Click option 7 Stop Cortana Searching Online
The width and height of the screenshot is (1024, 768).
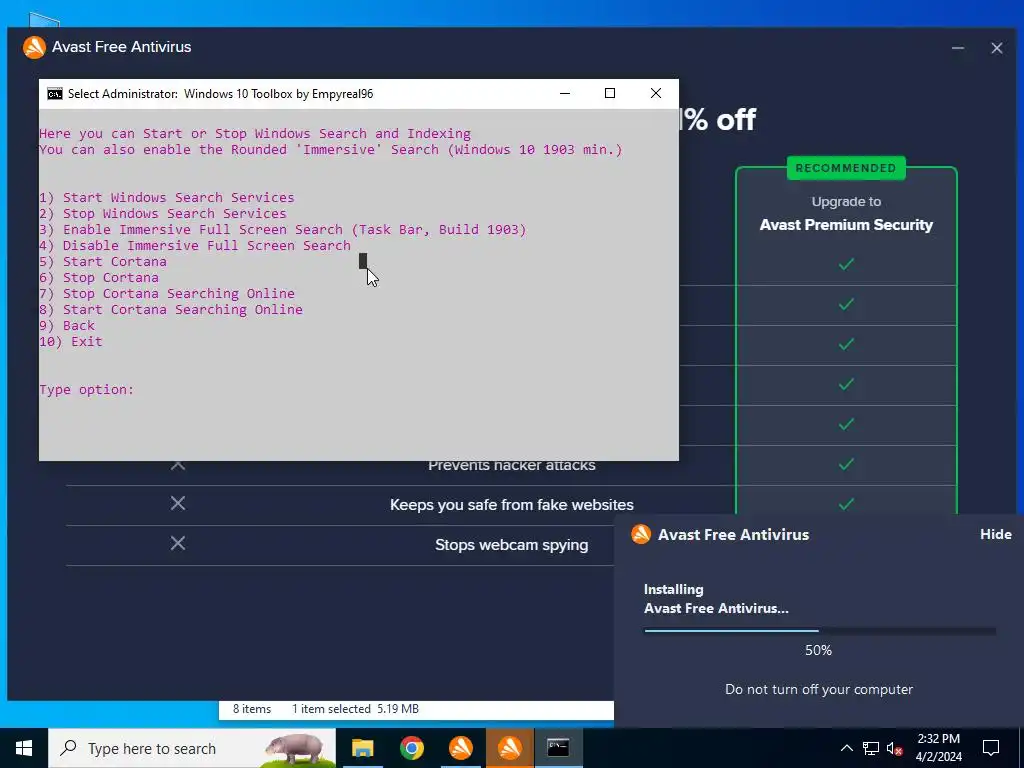pos(167,293)
